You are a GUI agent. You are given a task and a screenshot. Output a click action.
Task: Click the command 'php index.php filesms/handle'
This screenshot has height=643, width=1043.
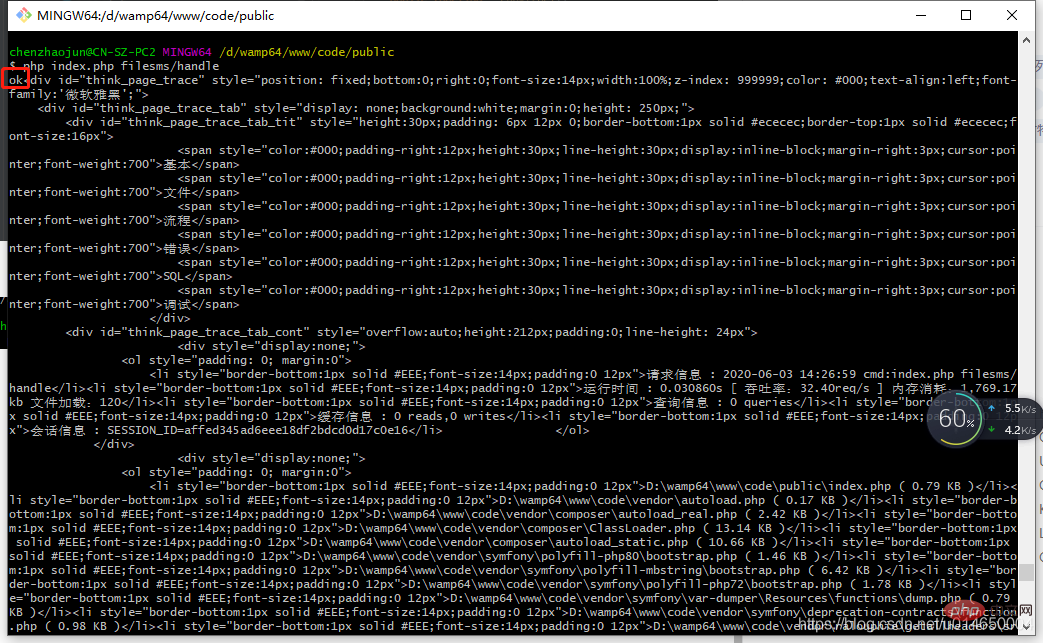click(x=121, y=66)
